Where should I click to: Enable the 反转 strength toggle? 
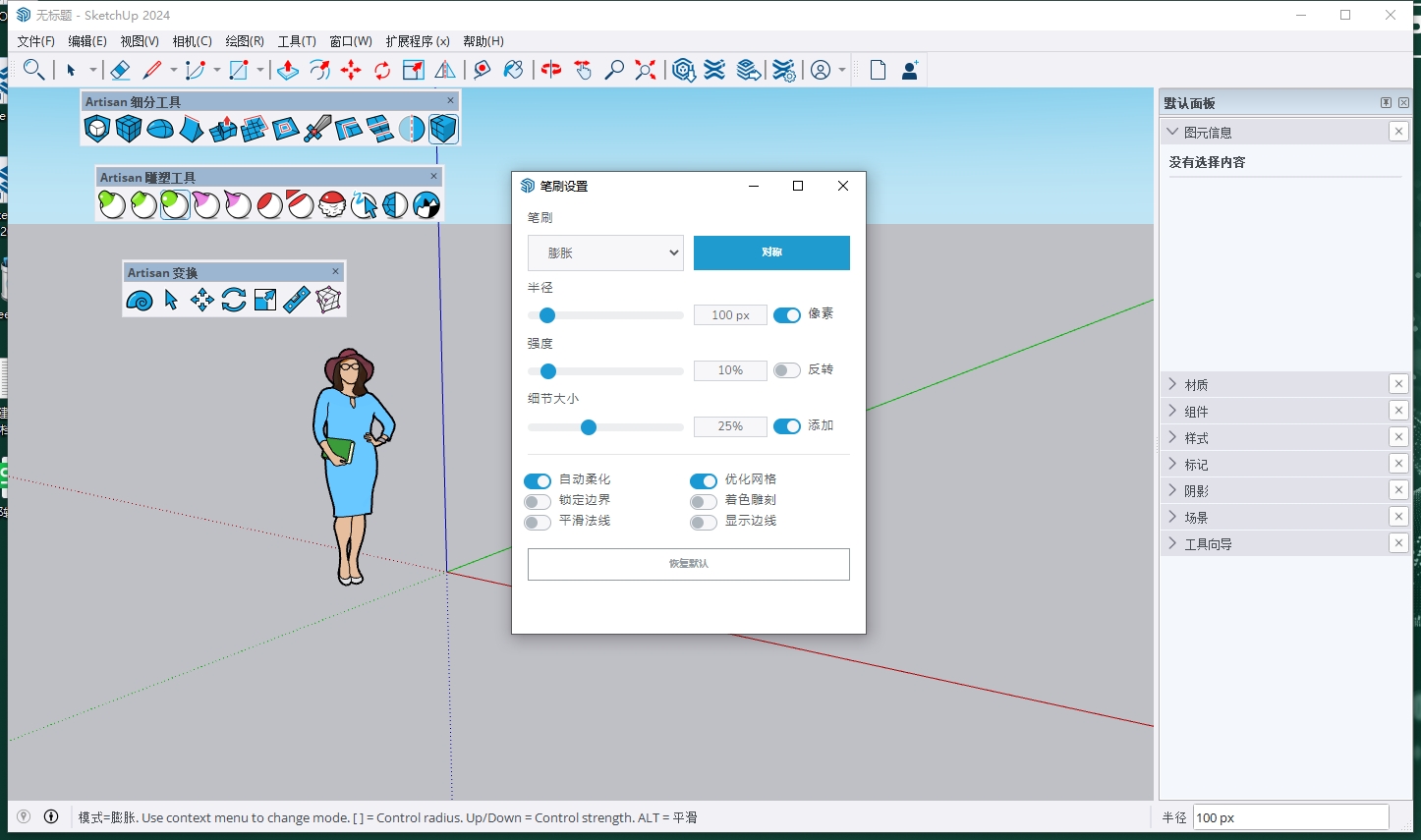pos(786,370)
